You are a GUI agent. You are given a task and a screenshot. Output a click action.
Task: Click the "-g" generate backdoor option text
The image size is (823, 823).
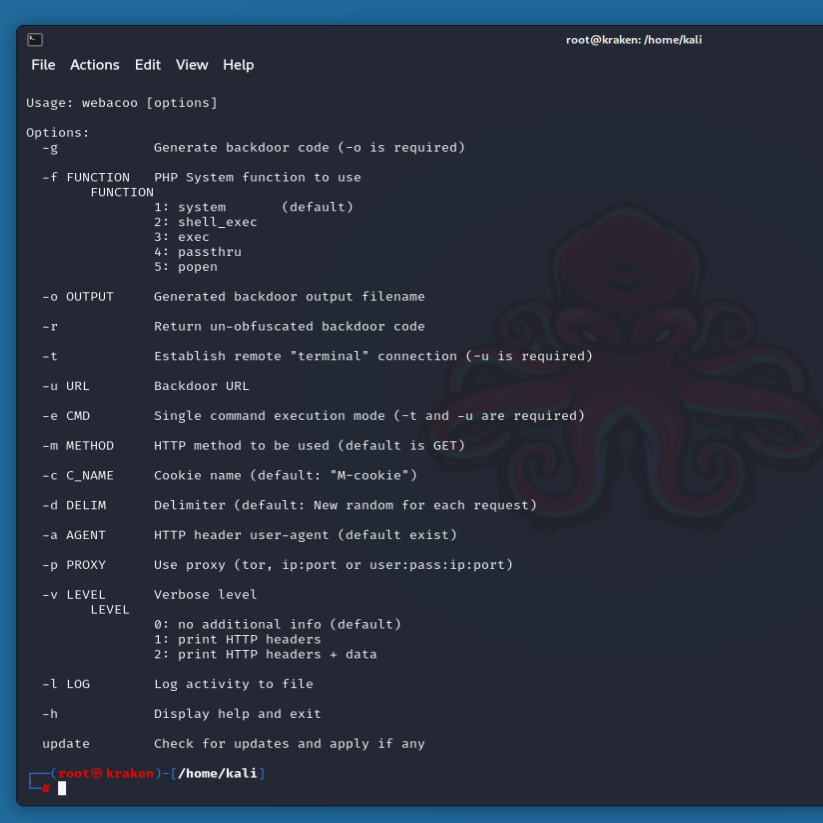click(x=50, y=147)
